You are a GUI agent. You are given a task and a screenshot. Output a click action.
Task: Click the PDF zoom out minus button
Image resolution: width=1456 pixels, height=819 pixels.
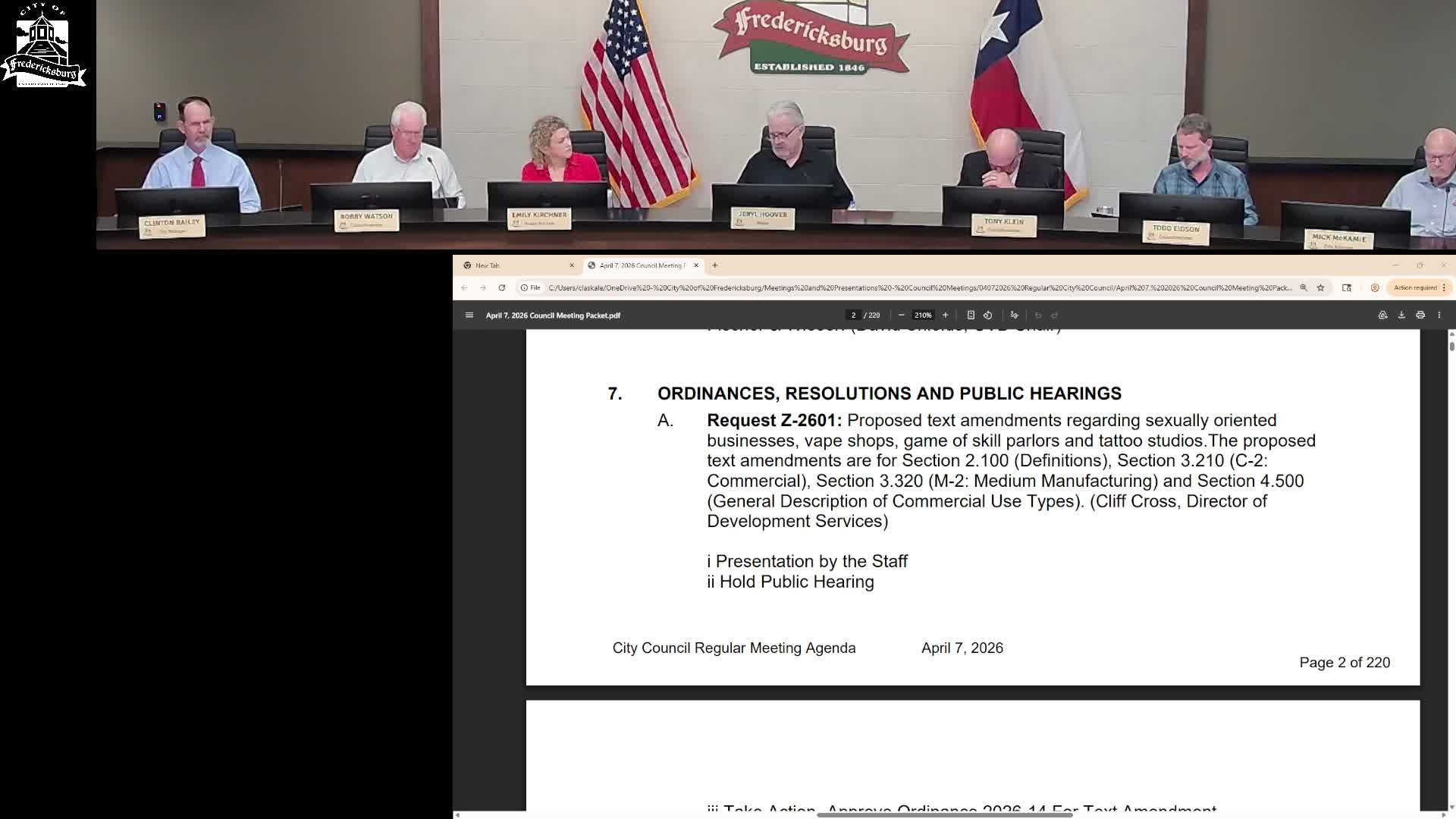(901, 315)
